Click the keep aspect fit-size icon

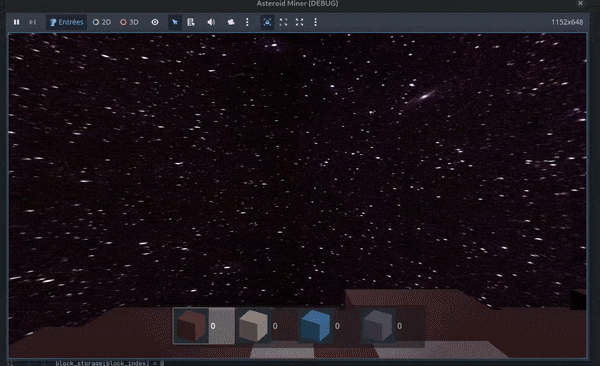(x=283, y=22)
